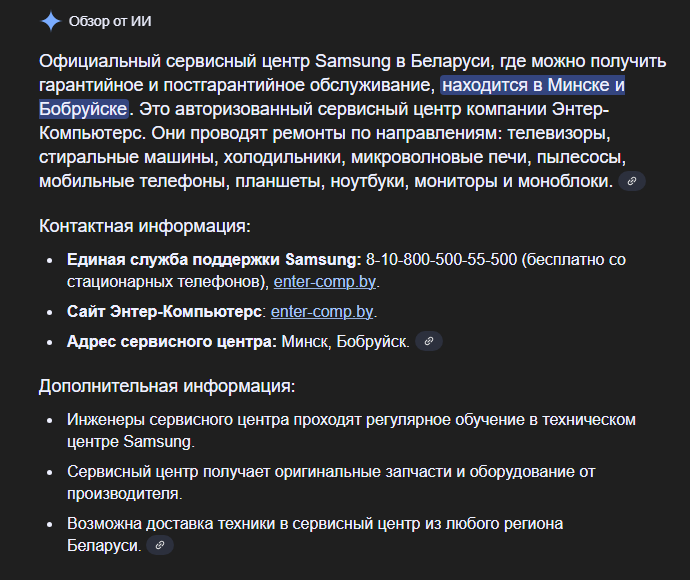
Task: Click the AI overview sparkle icon
Action: tap(50, 21)
